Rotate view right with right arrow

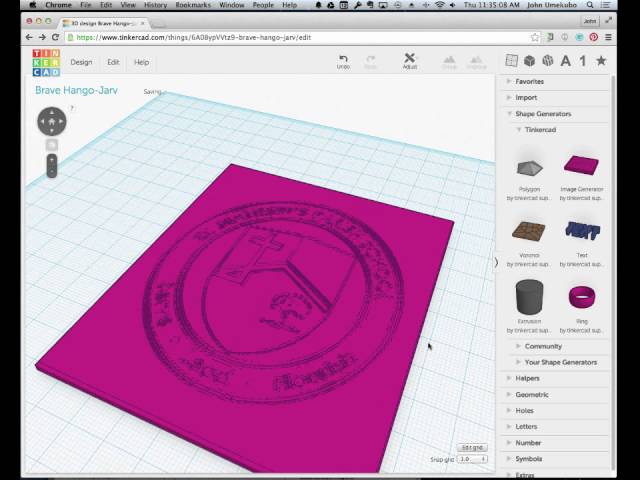[61, 121]
